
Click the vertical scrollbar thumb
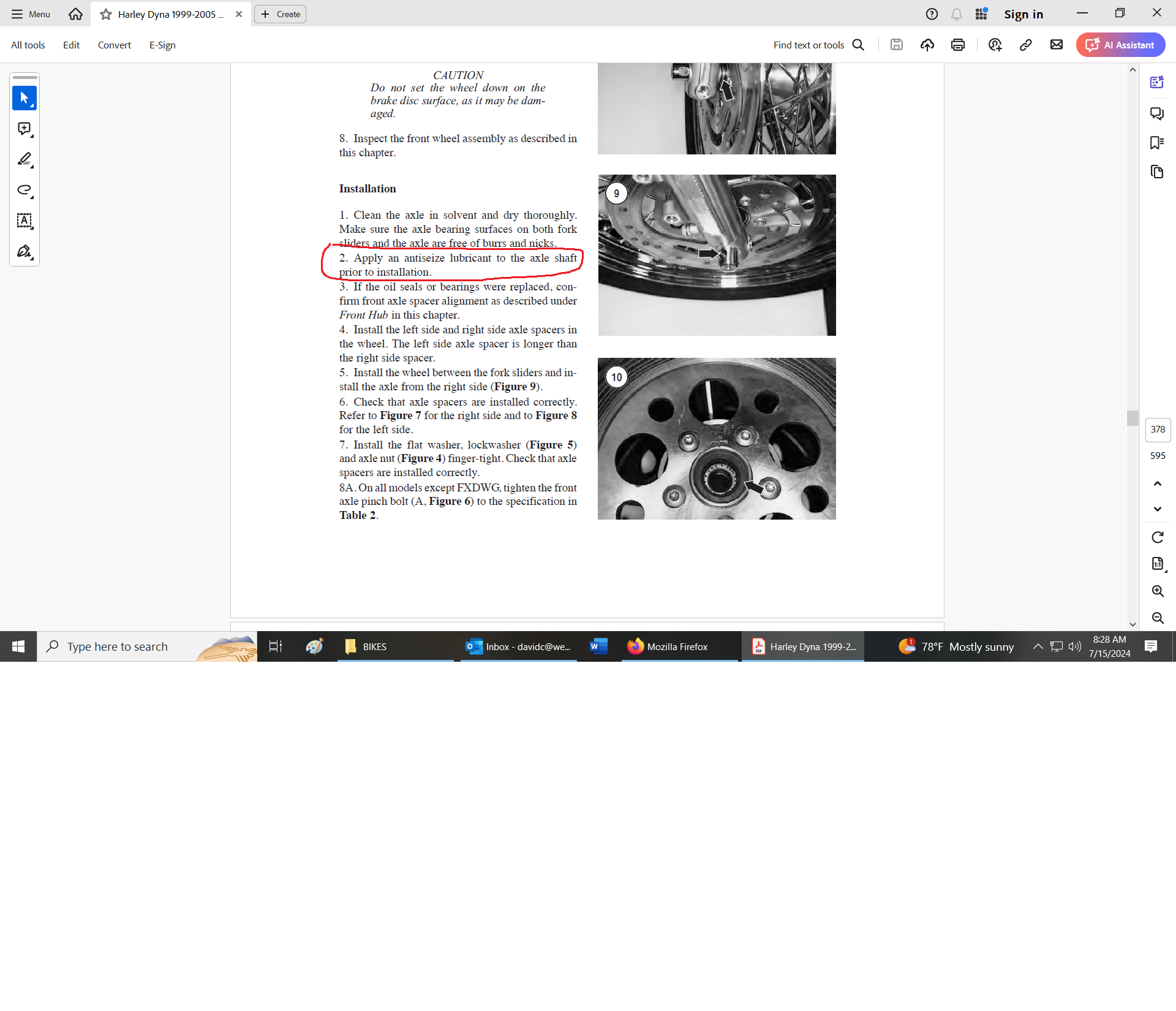pyautogui.click(x=1133, y=418)
